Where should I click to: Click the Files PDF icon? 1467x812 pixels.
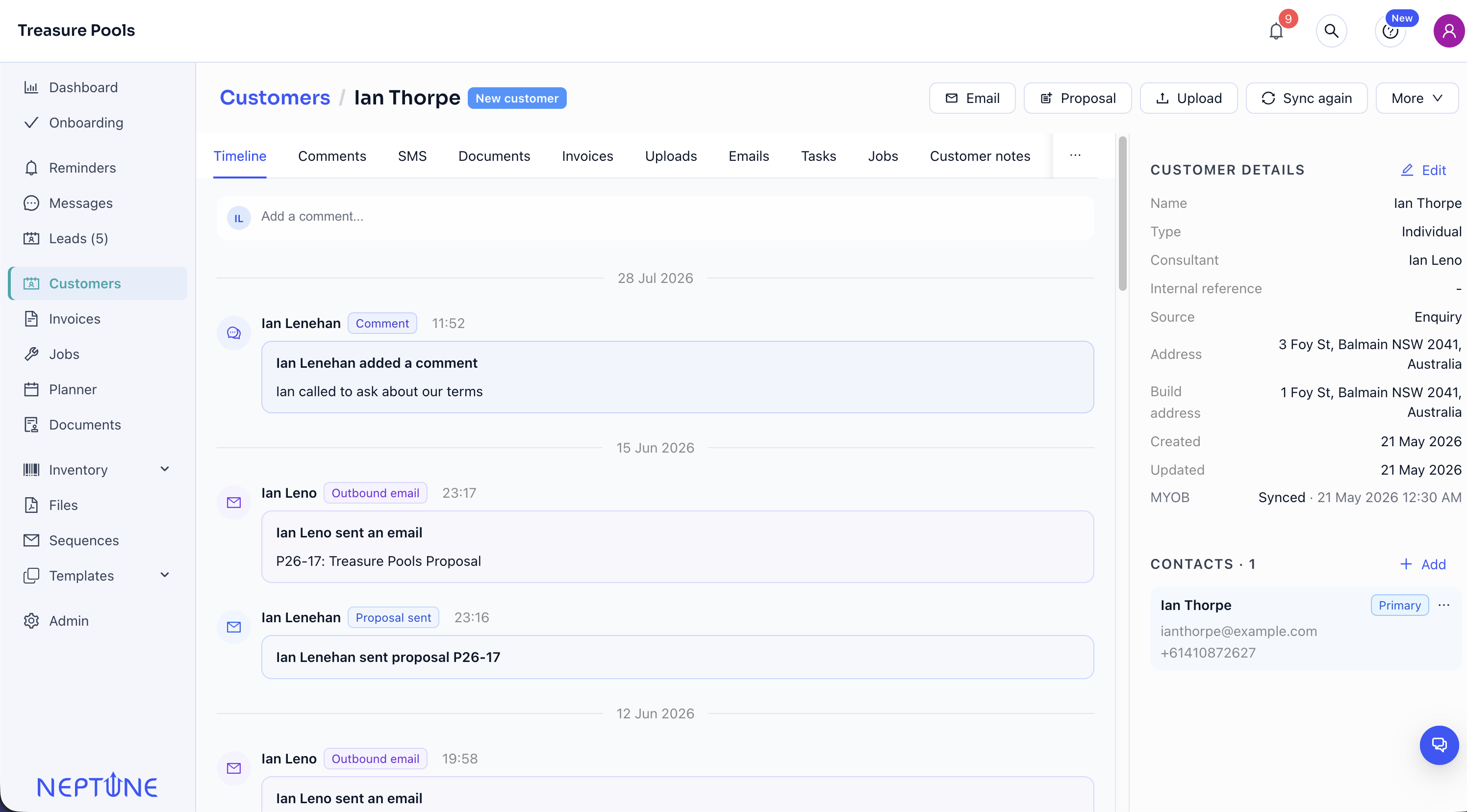pyautogui.click(x=31, y=505)
